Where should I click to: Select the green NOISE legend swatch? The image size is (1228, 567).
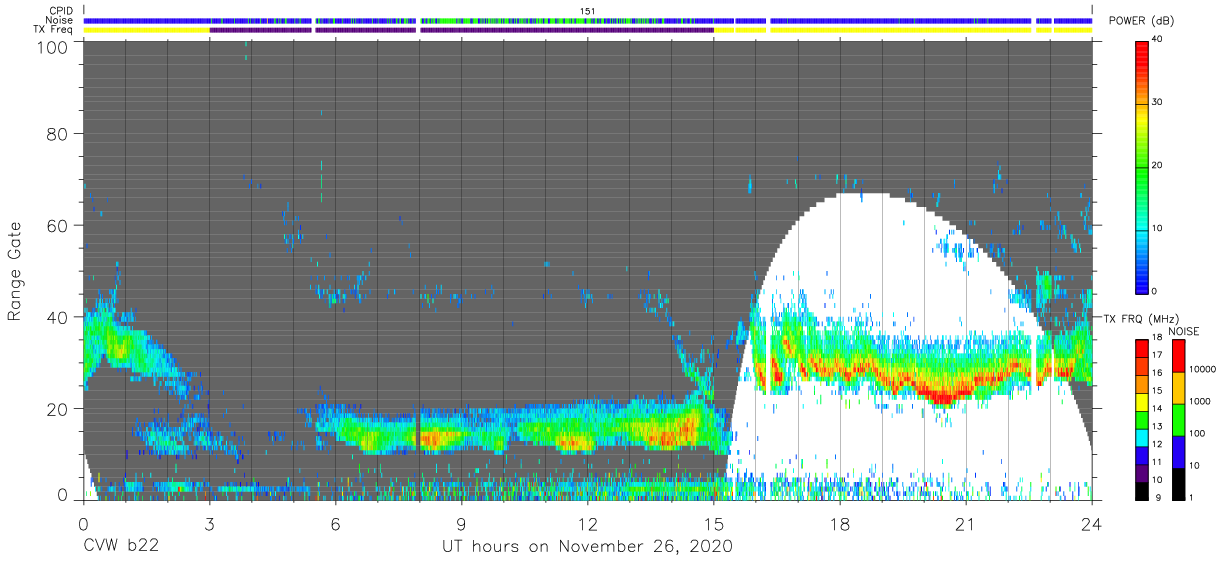[1180, 418]
